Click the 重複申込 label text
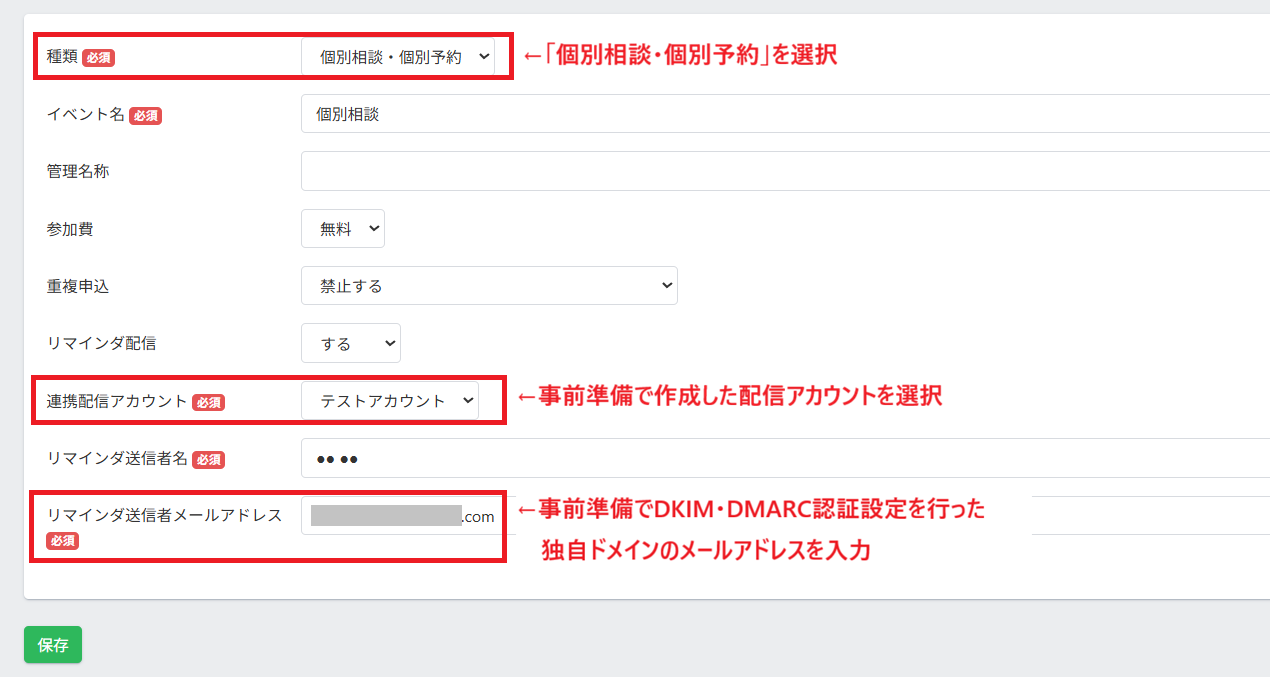Image resolution: width=1270 pixels, height=677 pixels. [78, 286]
